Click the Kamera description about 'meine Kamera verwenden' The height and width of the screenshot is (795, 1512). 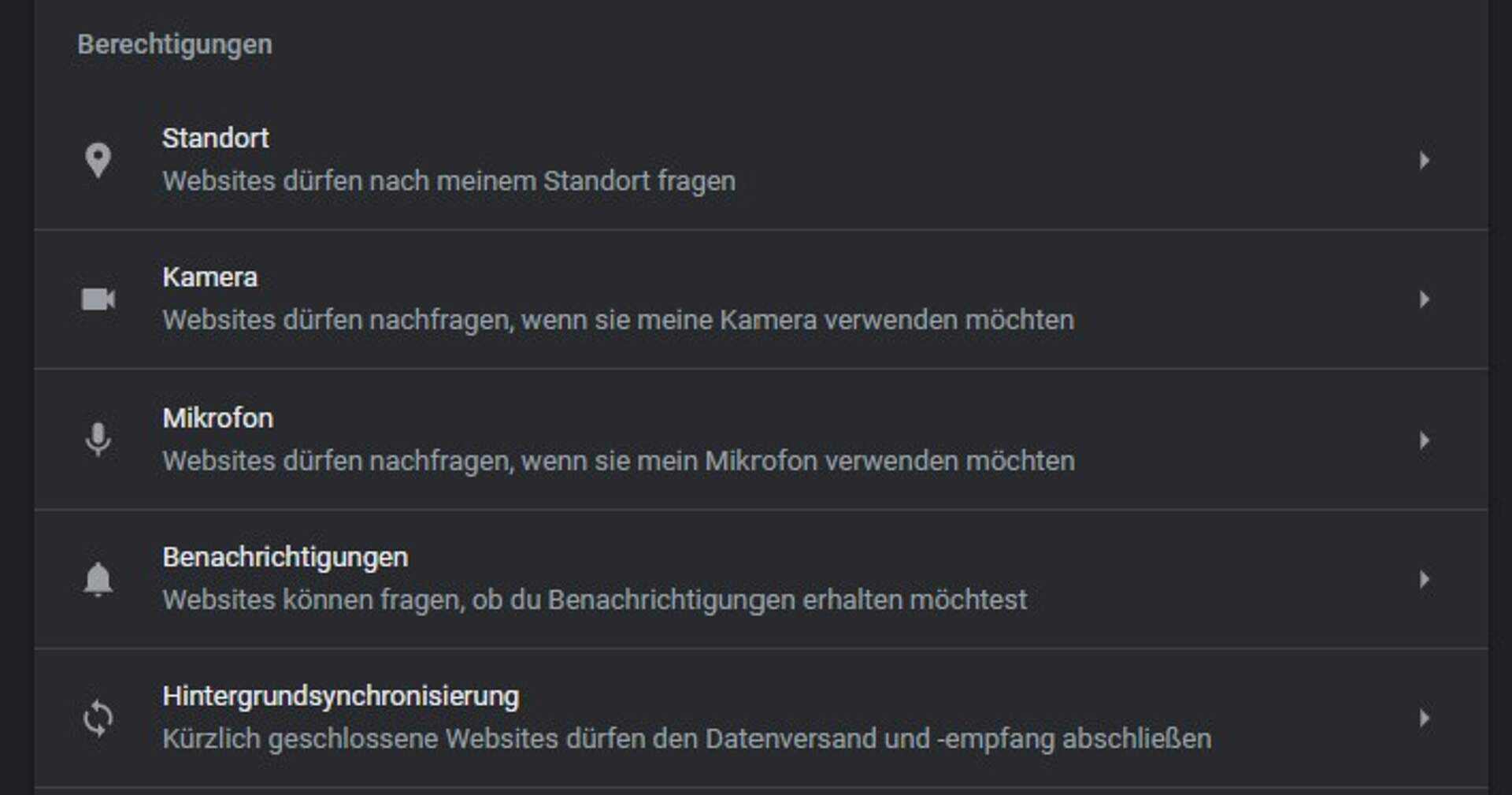point(618,321)
